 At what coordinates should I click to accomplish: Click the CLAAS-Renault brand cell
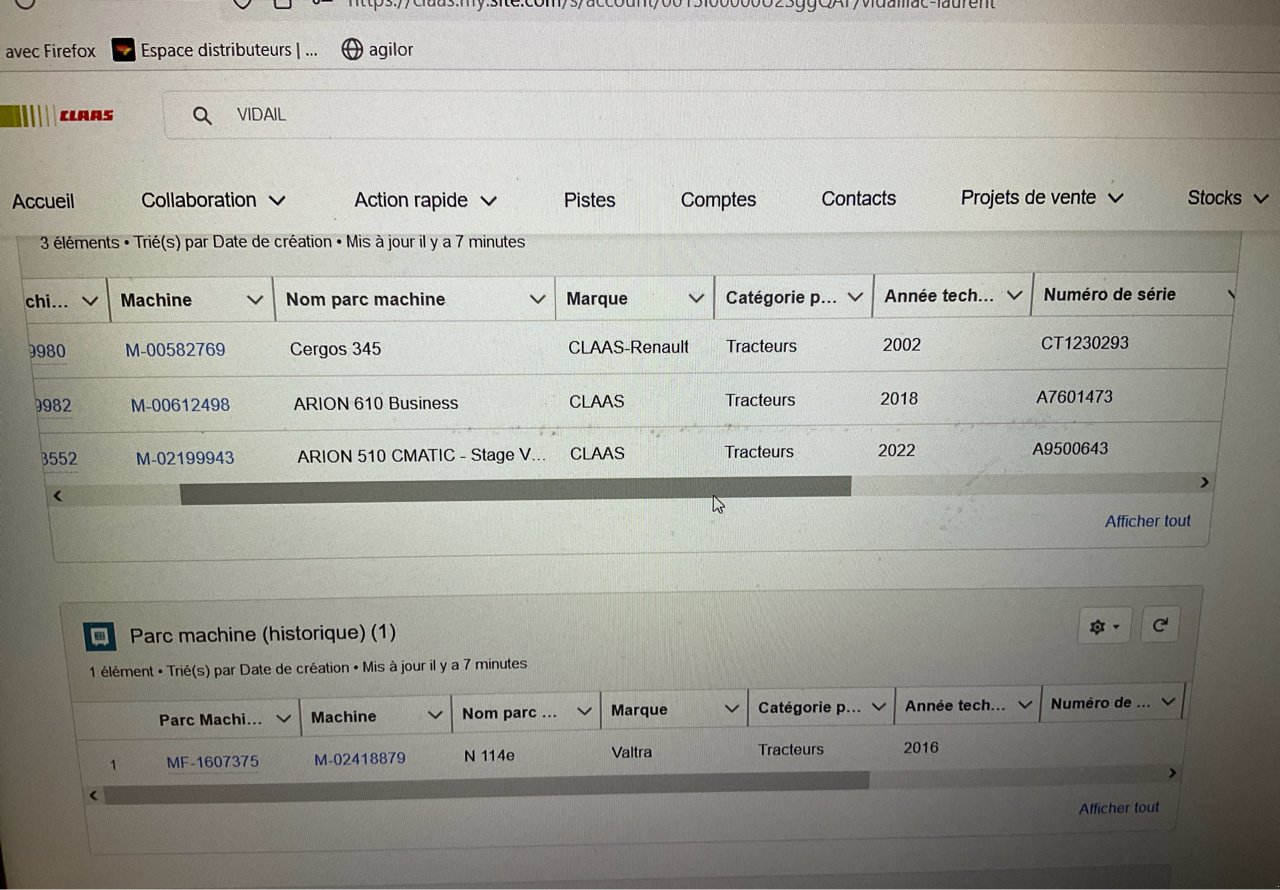pyautogui.click(x=628, y=347)
